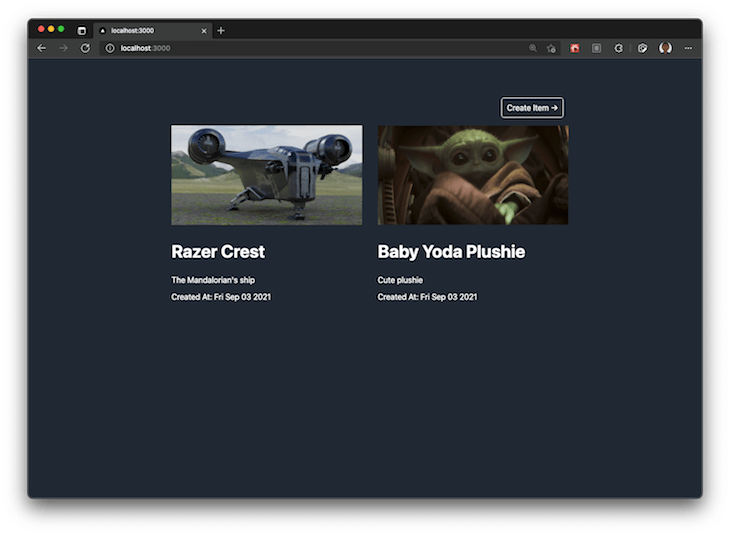Reload the page with refresh icon
Screen dimensions: 730x535
[x=85, y=48]
